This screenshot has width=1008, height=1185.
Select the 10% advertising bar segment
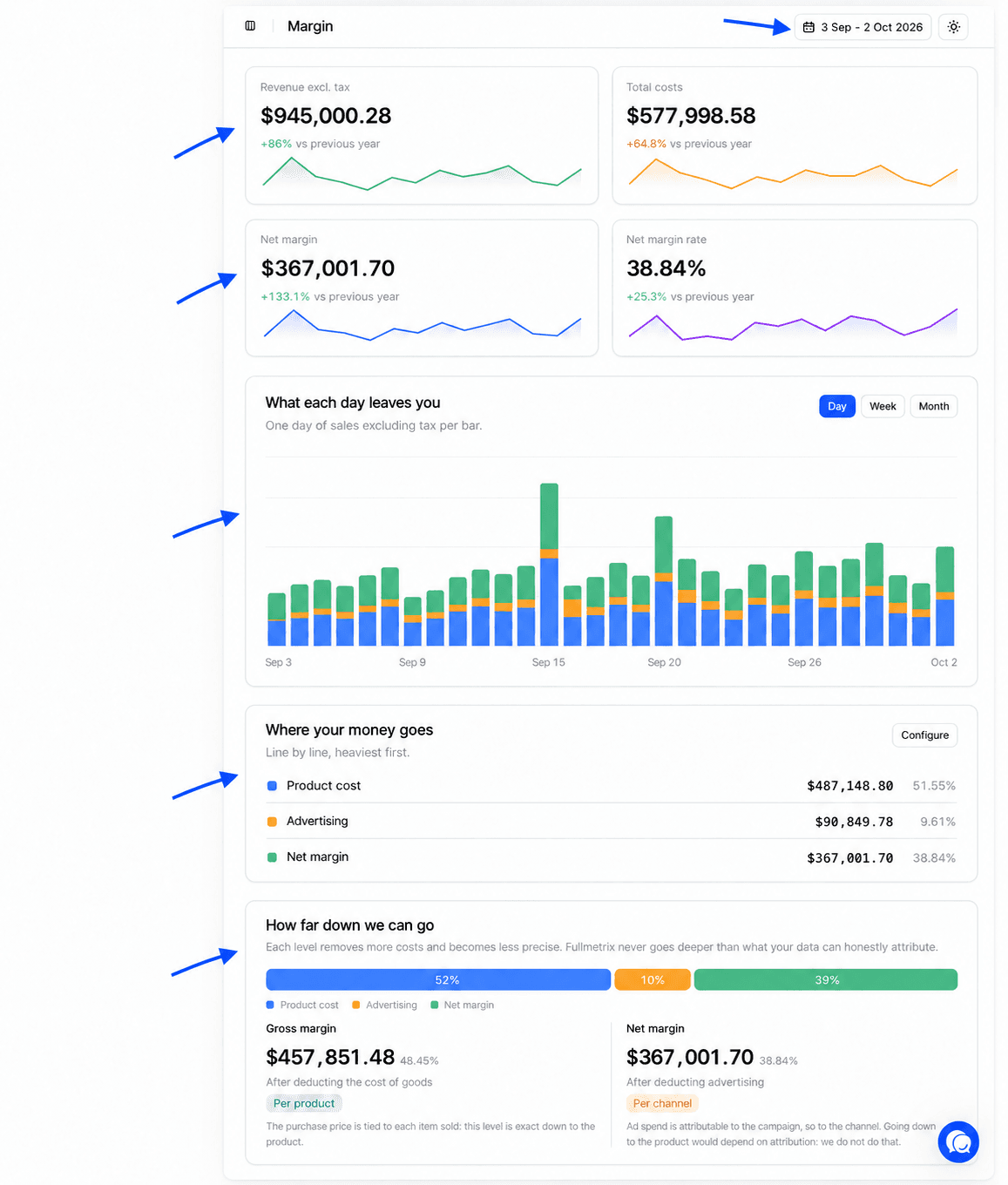[653, 979]
